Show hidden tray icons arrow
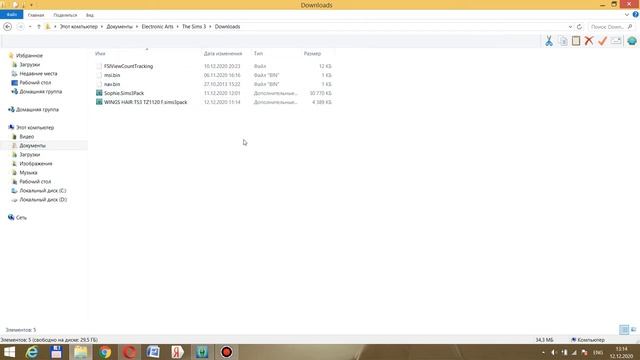Image resolution: width=640 pixels, height=360 pixels. (543, 352)
